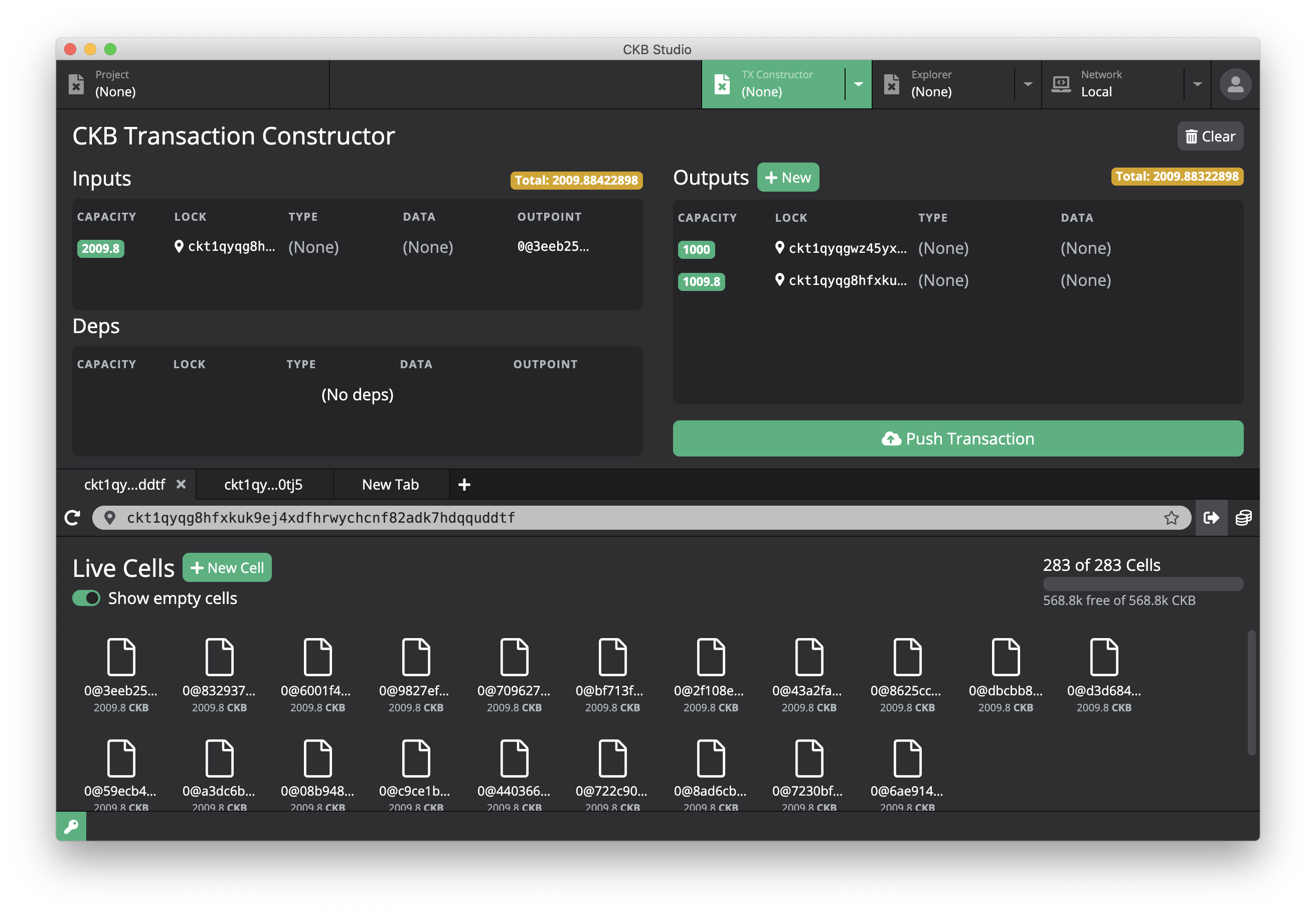Expand the TX Constructor dropdown arrow
Viewport: 1316px width, 915px height.
(858, 84)
